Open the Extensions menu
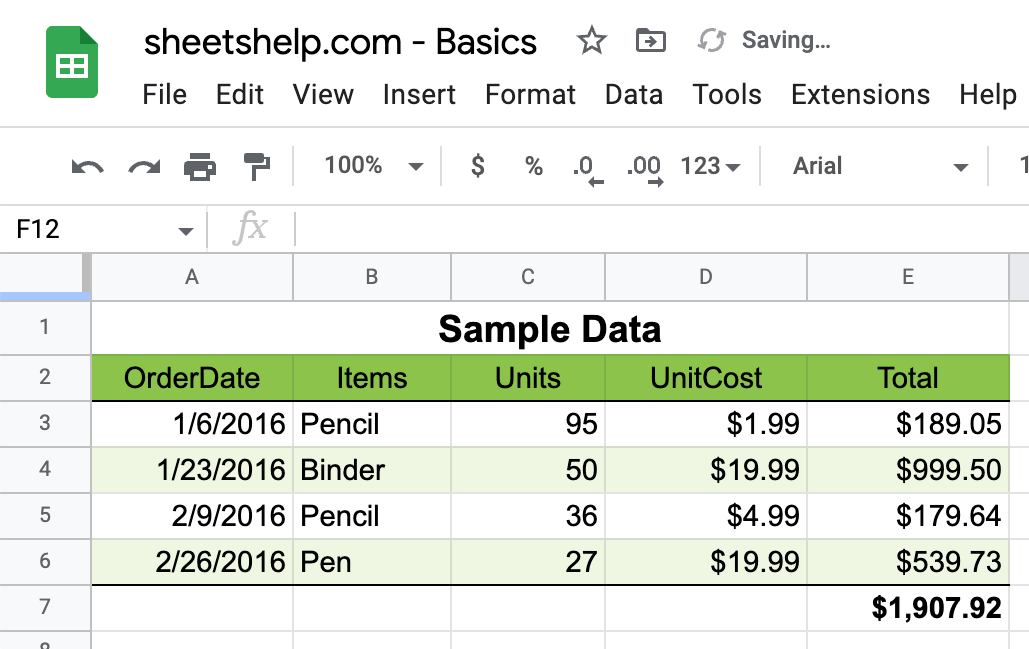This screenshot has height=649, width=1029. point(860,95)
